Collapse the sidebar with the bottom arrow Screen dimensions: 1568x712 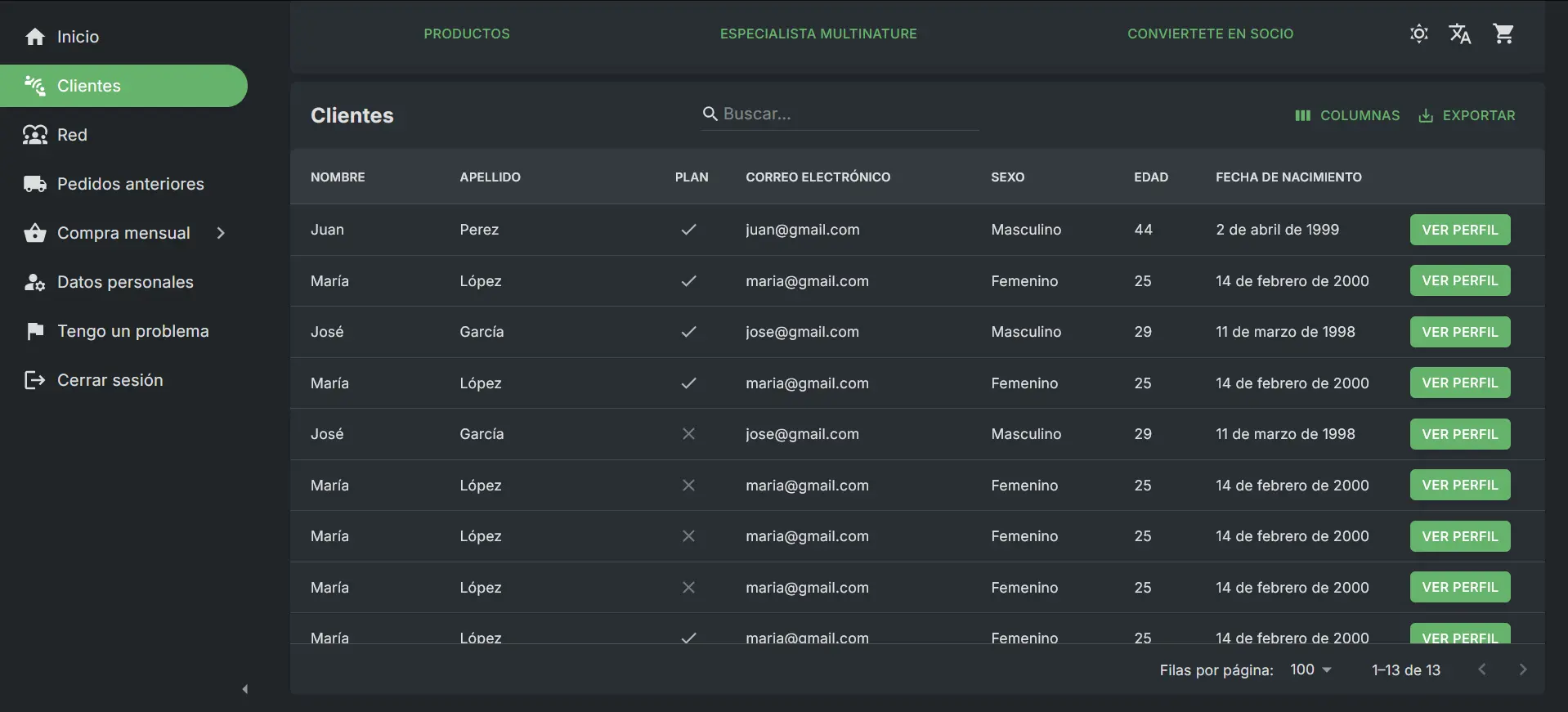coord(245,689)
